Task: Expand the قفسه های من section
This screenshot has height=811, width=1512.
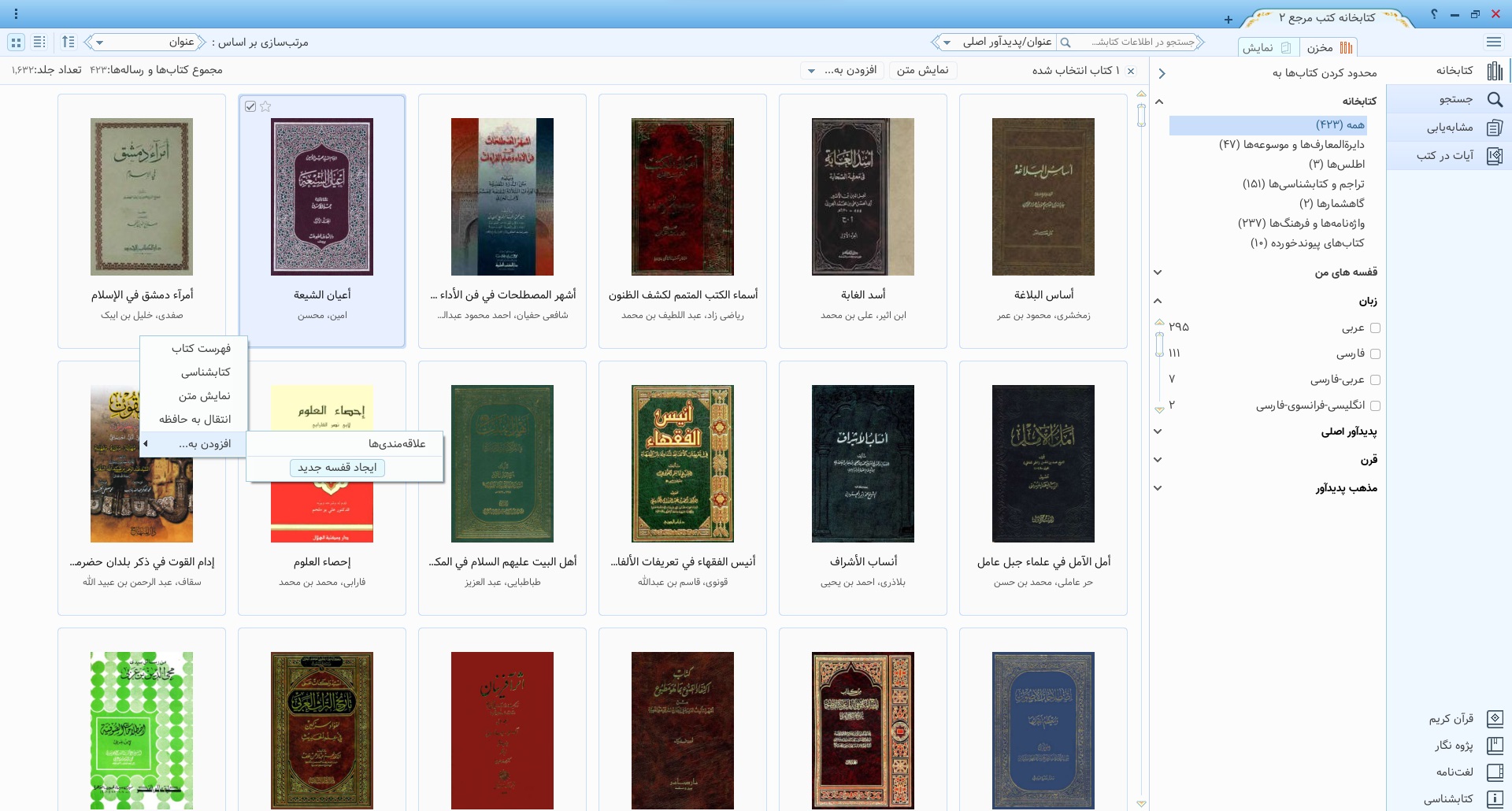Action: [x=1158, y=272]
